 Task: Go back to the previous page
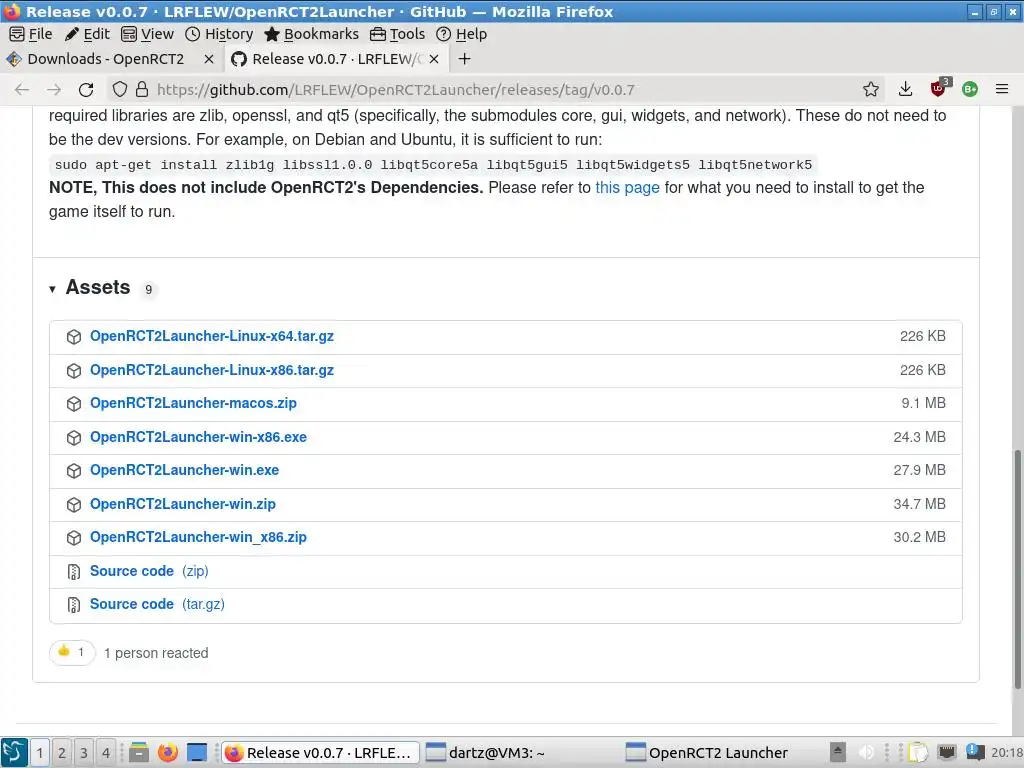[x=22, y=89]
